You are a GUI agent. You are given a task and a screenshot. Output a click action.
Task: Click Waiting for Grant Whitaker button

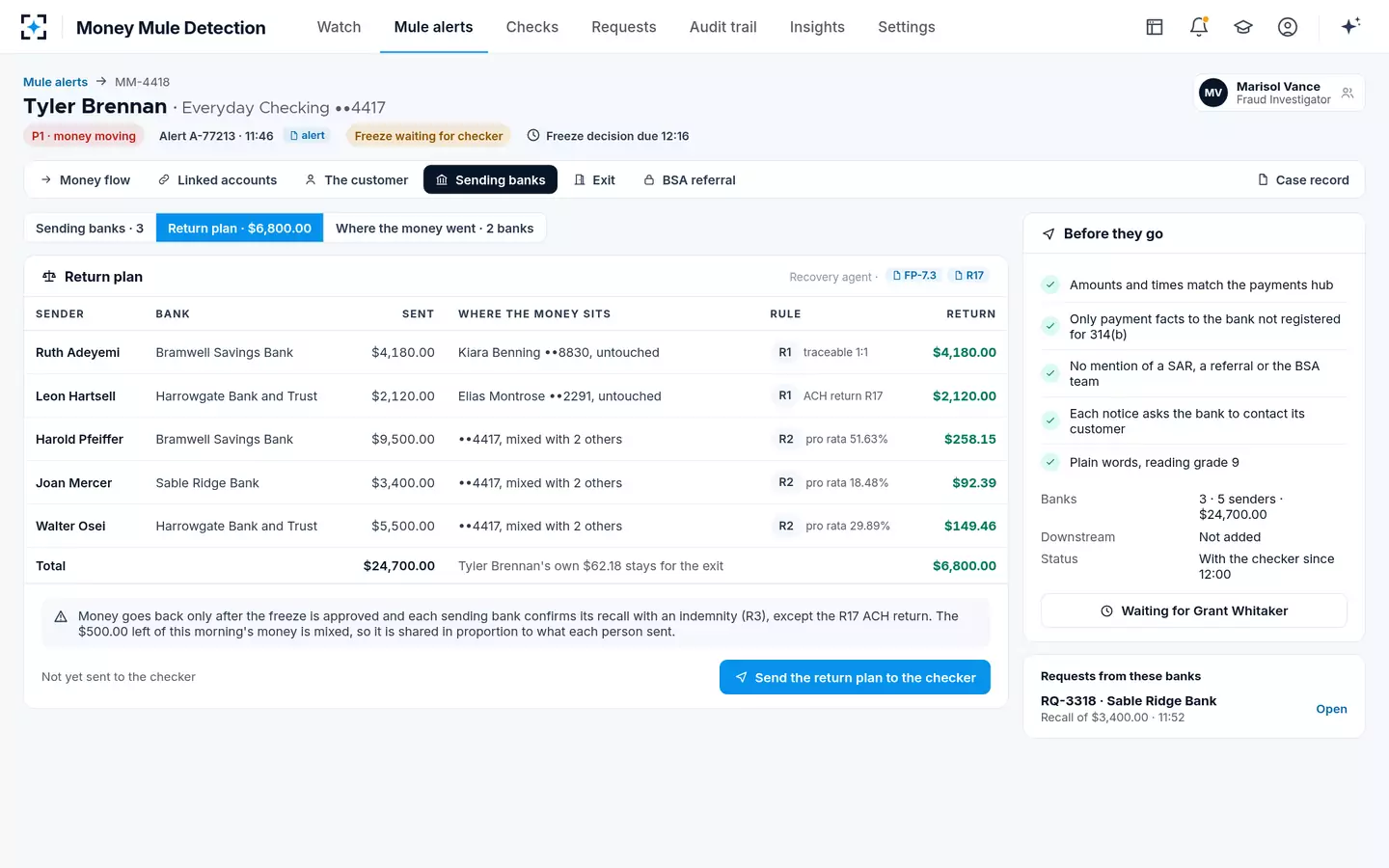pyautogui.click(x=1194, y=610)
